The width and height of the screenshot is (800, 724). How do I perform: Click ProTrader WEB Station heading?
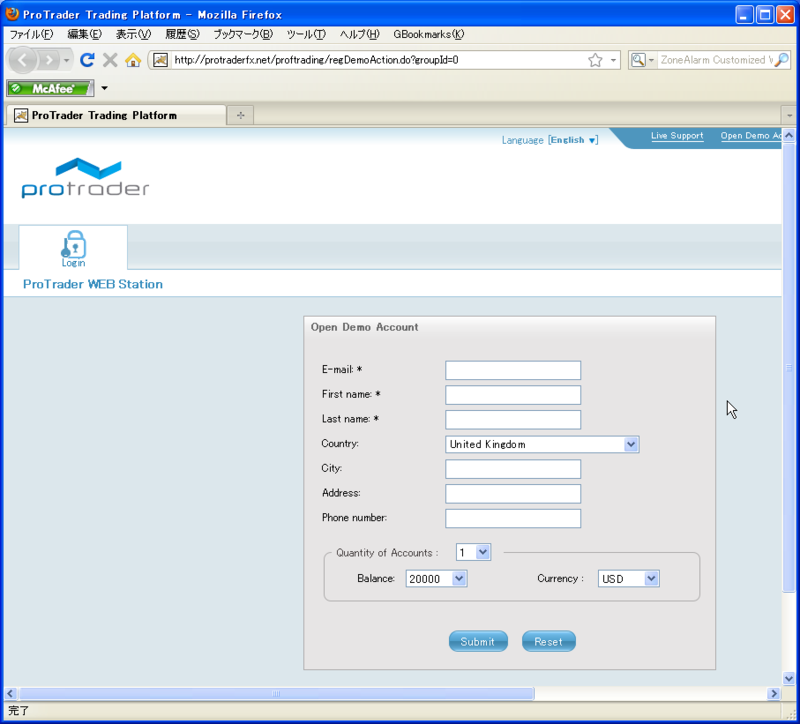[x=93, y=284]
